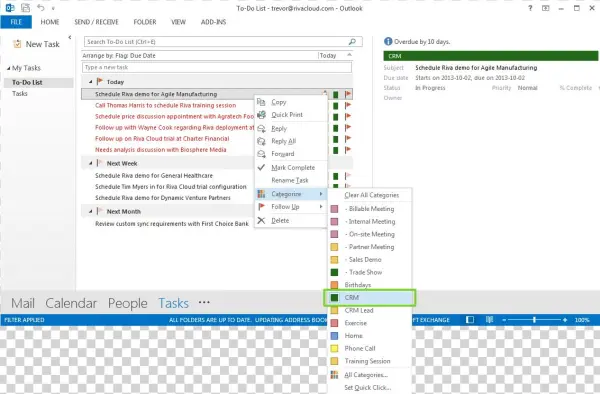
Task: Collapse the Today task group
Action: pyautogui.click(x=91, y=81)
